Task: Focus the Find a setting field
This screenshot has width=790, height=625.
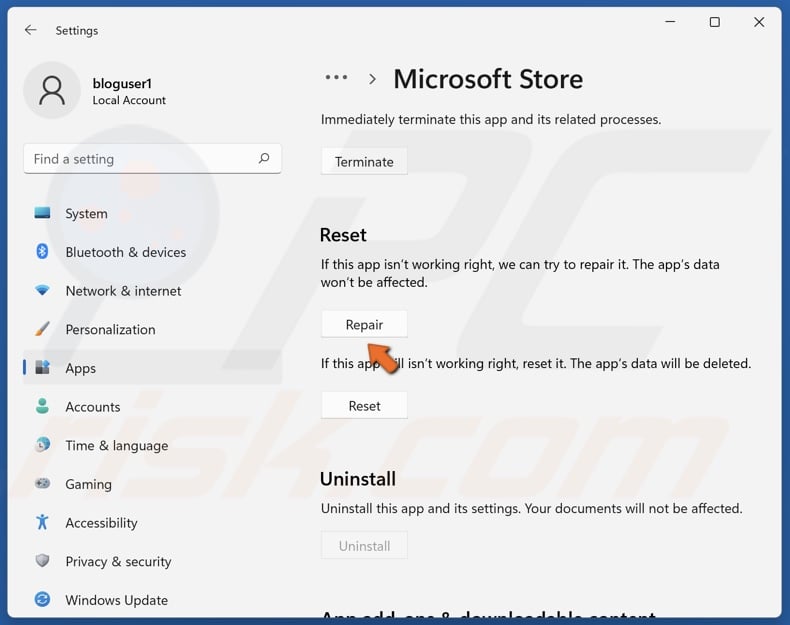Action: click(x=152, y=159)
